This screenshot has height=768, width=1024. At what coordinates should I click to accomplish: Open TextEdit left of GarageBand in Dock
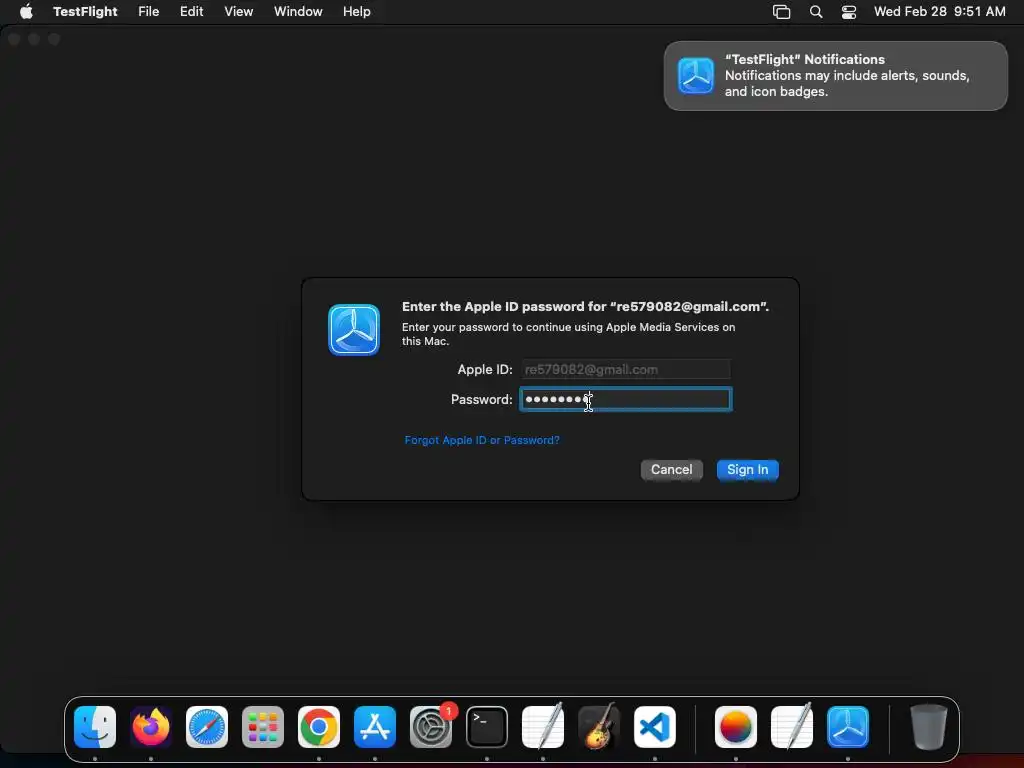click(x=543, y=727)
